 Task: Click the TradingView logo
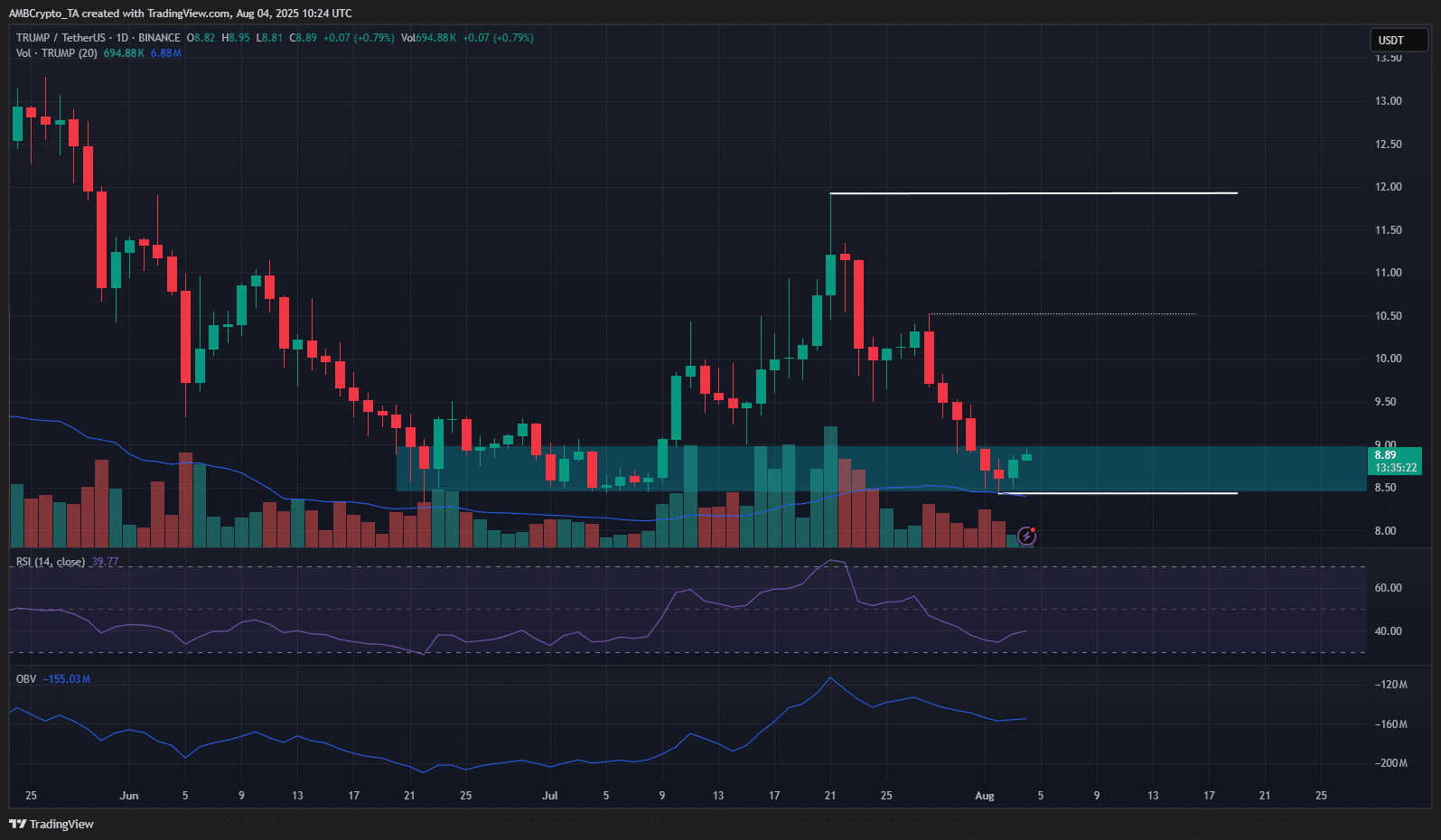pos(51,824)
